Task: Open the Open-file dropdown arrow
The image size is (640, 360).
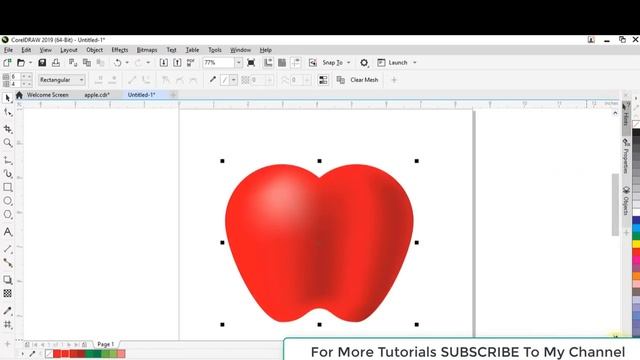Action: click(x=30, y=62)
